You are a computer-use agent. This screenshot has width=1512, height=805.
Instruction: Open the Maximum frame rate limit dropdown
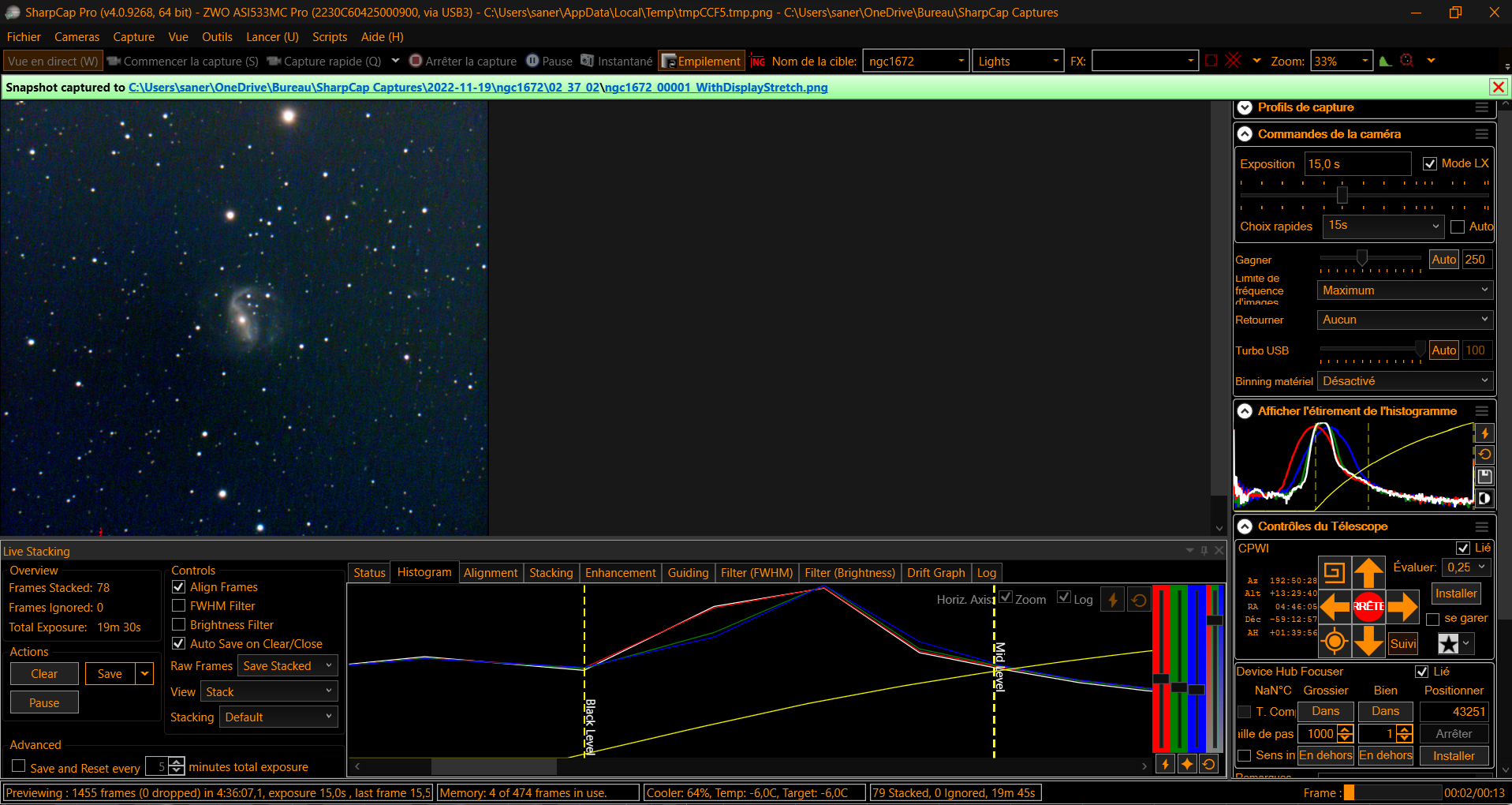point(1405,290)
